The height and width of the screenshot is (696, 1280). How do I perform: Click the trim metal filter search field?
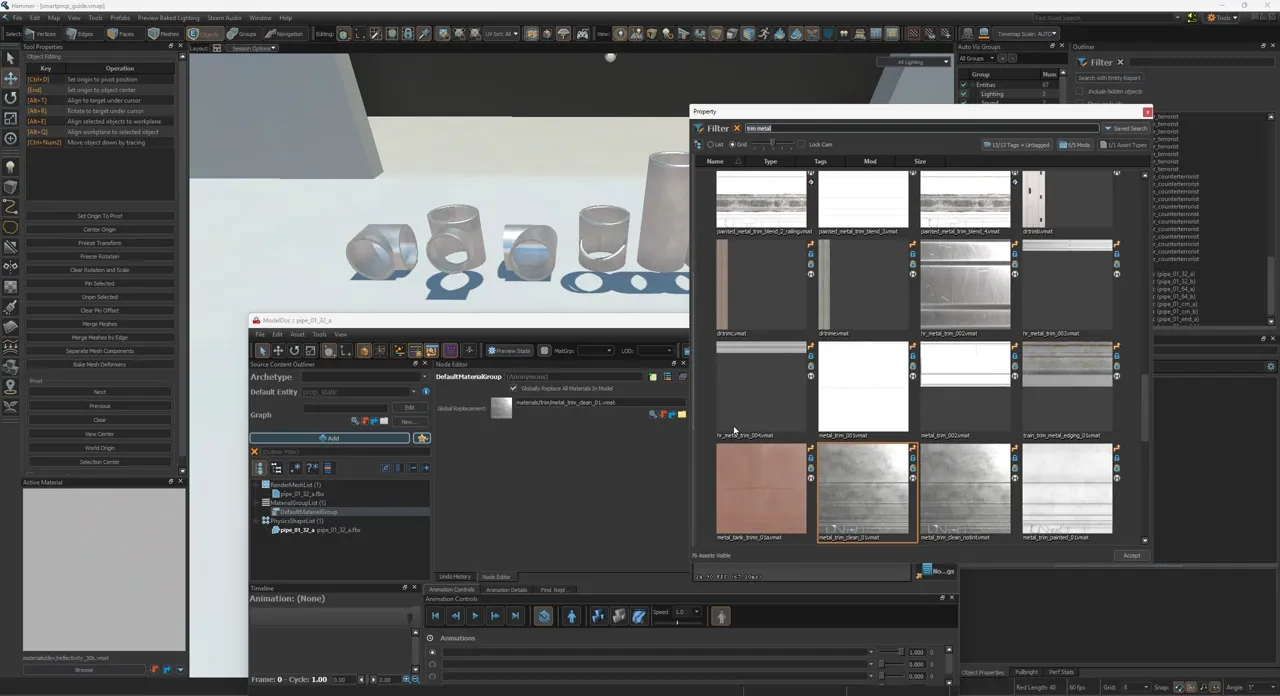click(921, 128)
